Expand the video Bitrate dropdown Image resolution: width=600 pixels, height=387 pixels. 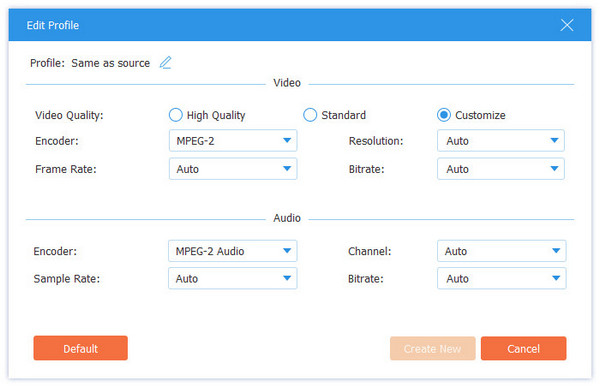point(501,169)
